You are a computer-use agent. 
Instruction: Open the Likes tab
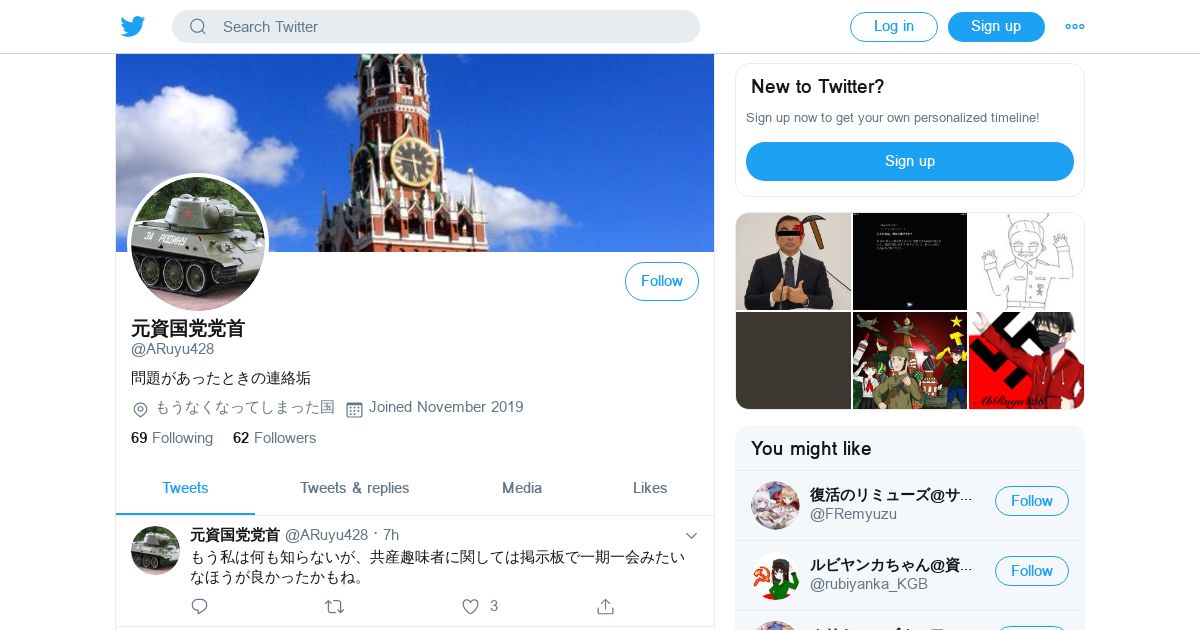[650, 488]
